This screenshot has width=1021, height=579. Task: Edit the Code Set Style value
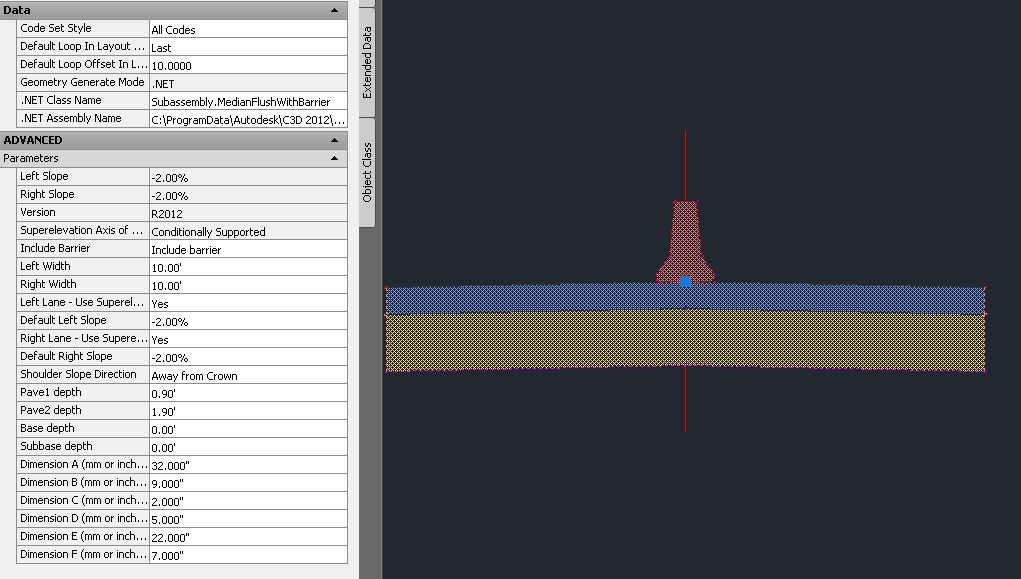point(247,28)
